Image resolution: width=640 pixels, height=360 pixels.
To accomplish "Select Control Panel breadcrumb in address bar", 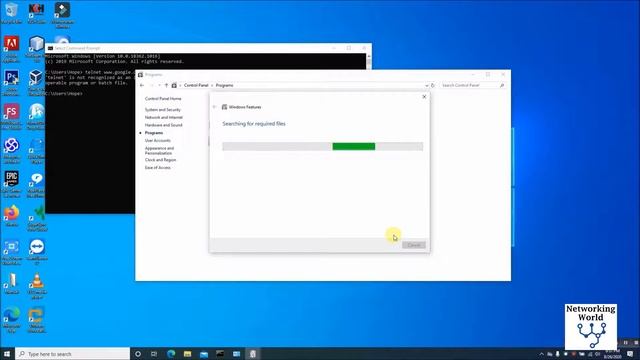I will click(x=196, y=85).
